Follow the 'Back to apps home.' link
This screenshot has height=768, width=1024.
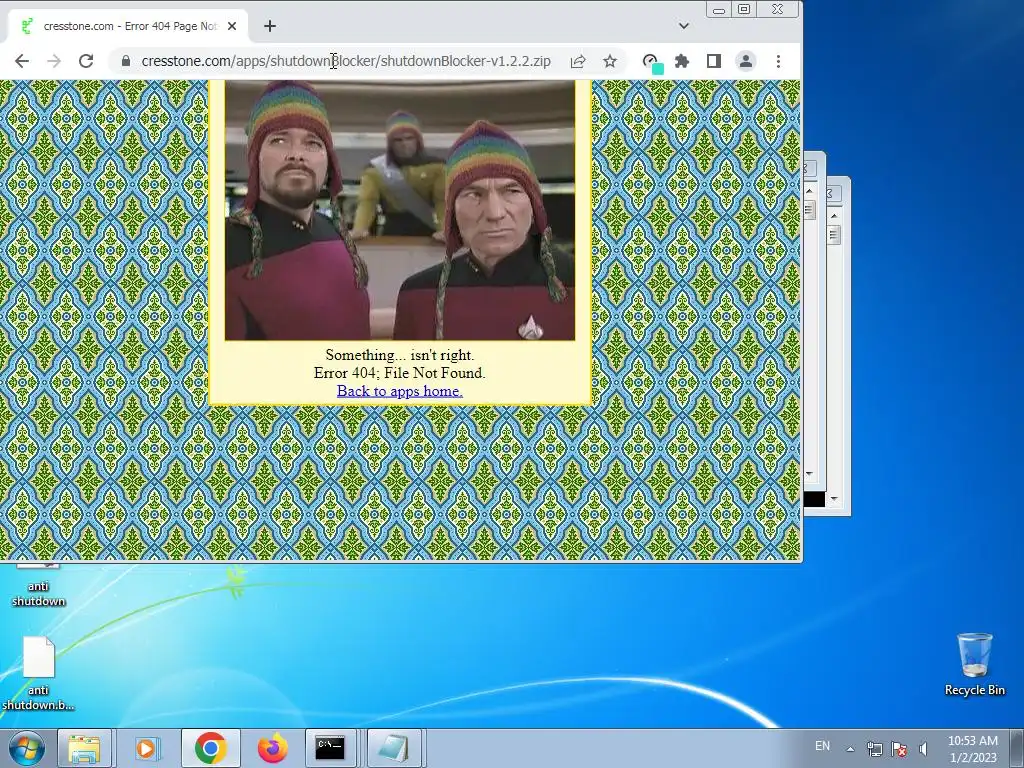400,391
